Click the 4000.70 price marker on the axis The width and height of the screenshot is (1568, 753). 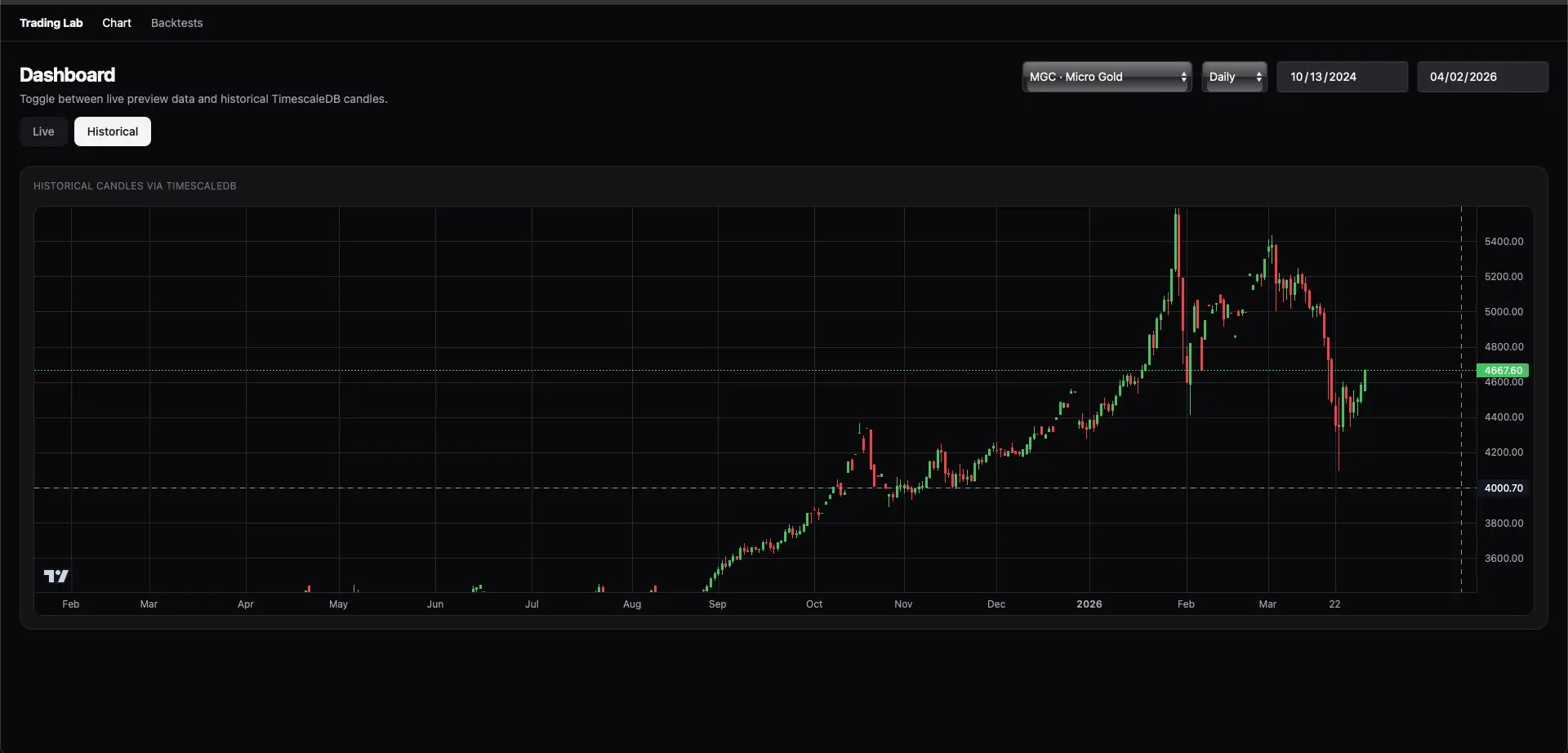pyautogui.click(x=1503, y=488)
